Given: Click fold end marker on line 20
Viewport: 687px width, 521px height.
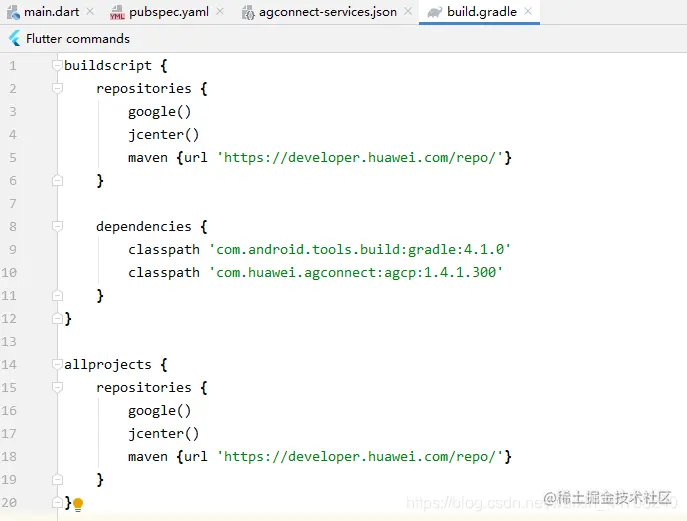Looking at the screenshot, I should coord(57,502).
